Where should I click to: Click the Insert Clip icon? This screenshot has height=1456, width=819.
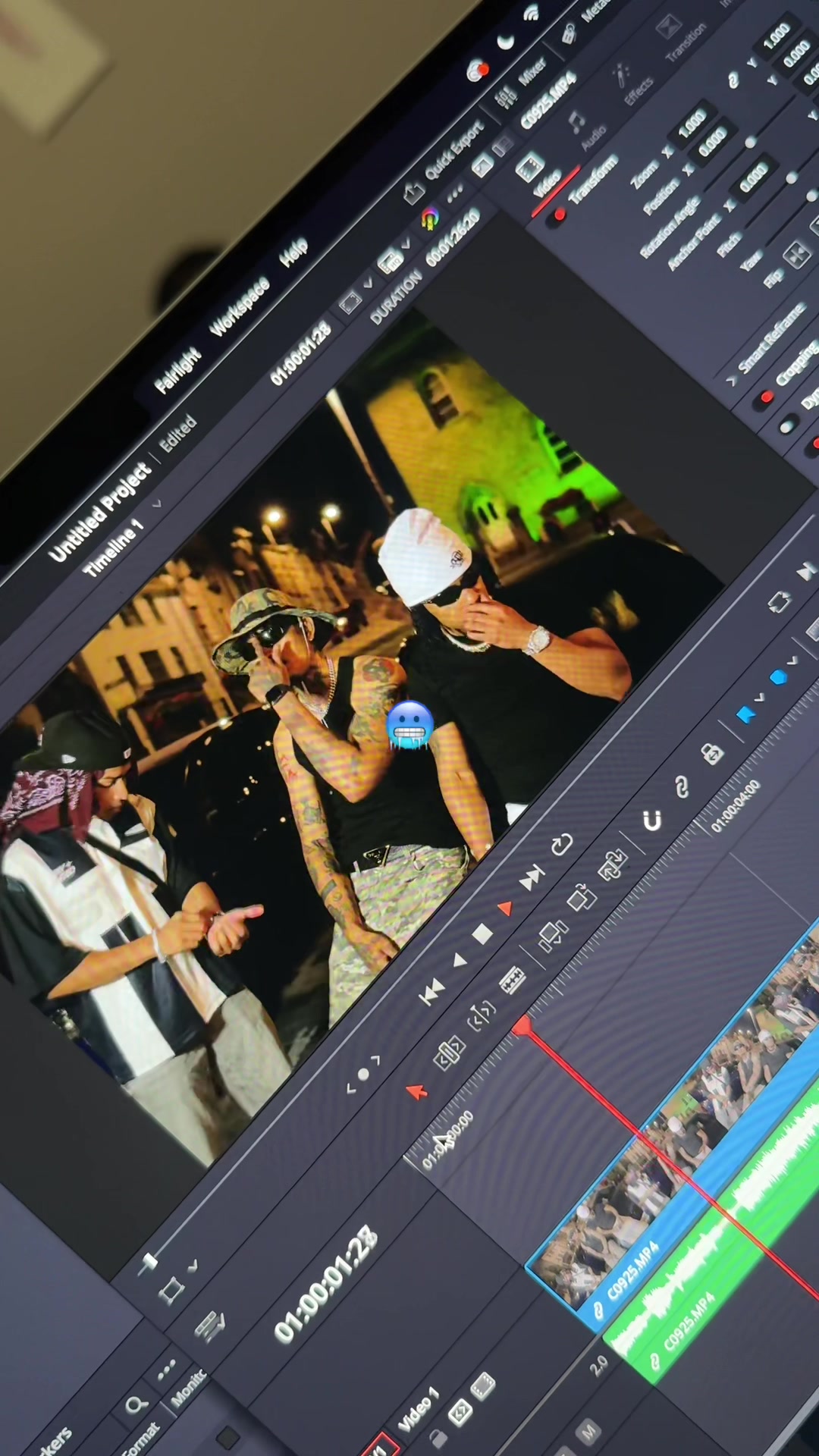pos(553,937)
